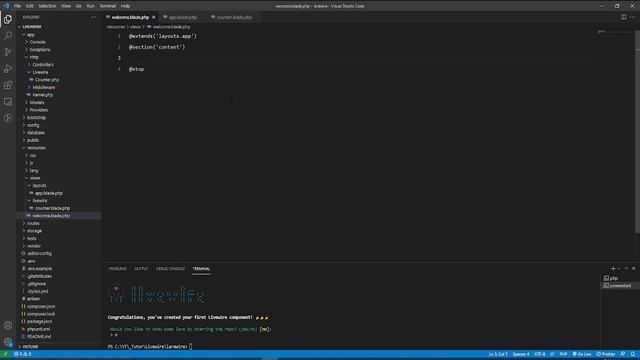
Task: Open the Terminal menu
Action: pyautogui.click(x=107, y=6)
